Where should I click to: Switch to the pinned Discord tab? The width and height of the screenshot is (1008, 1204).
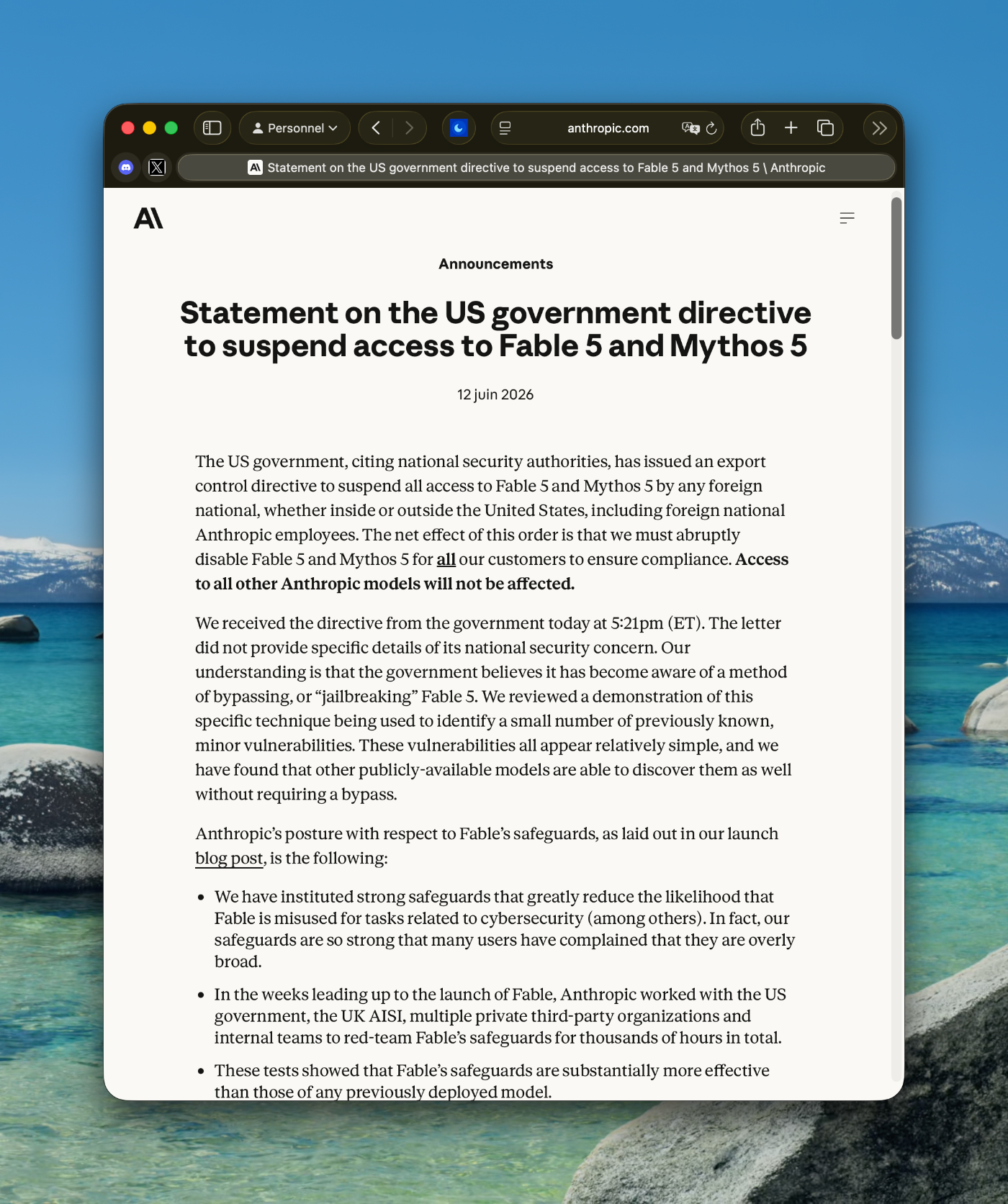point(126,168)
